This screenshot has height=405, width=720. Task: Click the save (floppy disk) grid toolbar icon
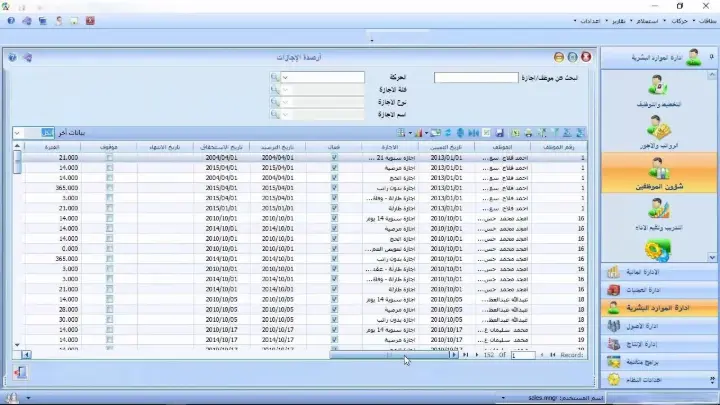point(500,133)
